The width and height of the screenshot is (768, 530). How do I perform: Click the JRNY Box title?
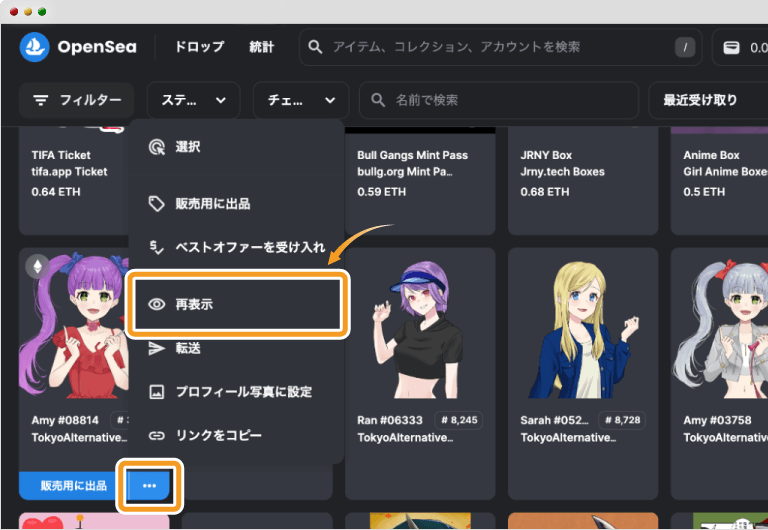click(x=546, y=155)
